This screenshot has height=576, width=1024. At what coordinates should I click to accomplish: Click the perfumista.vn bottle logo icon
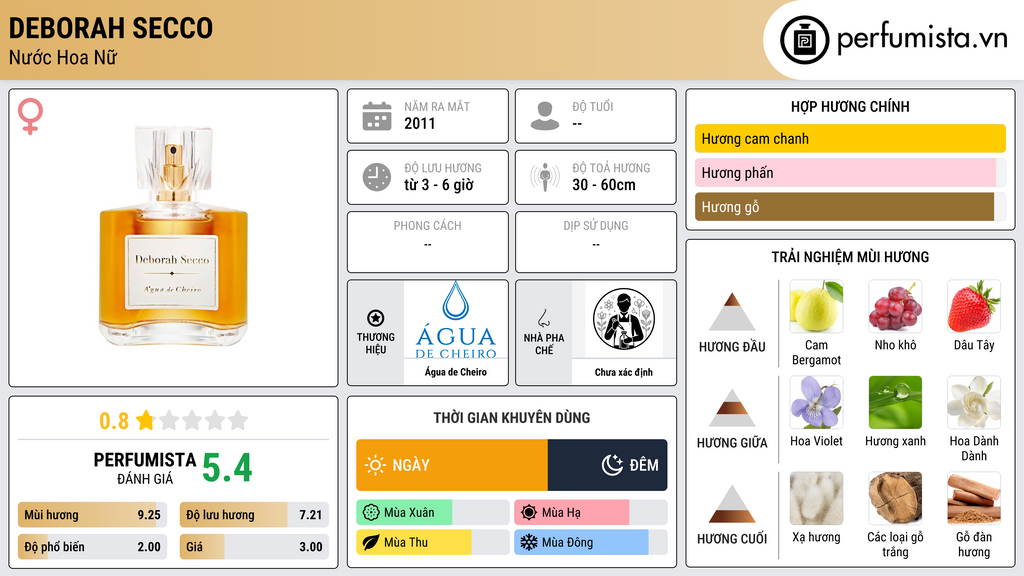click(x=804, y=40)
